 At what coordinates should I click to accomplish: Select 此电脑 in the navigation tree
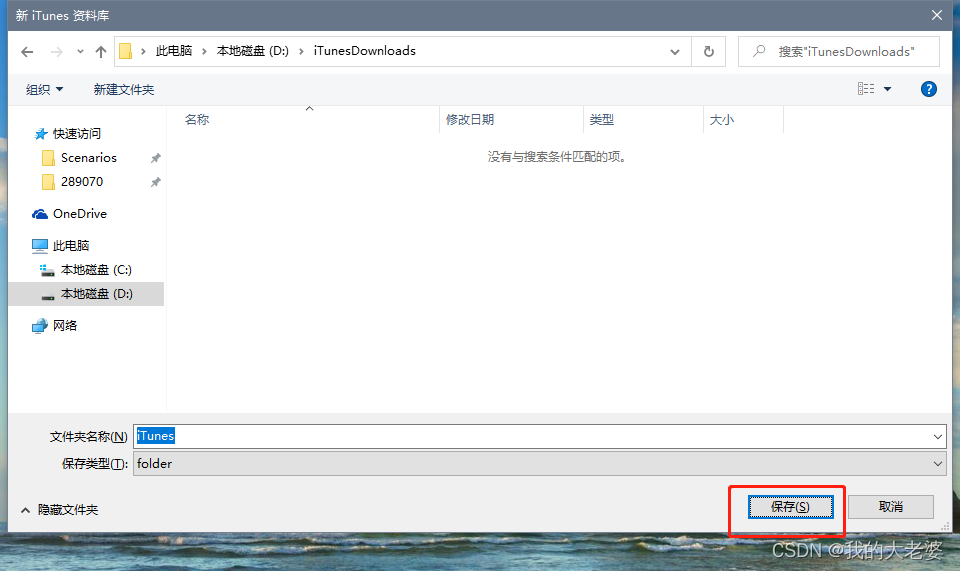71,245
